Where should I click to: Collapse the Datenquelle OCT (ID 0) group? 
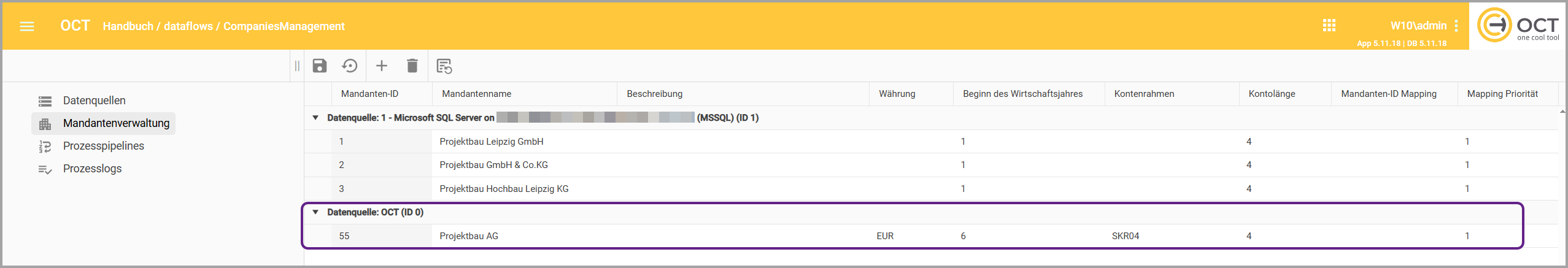315,212
